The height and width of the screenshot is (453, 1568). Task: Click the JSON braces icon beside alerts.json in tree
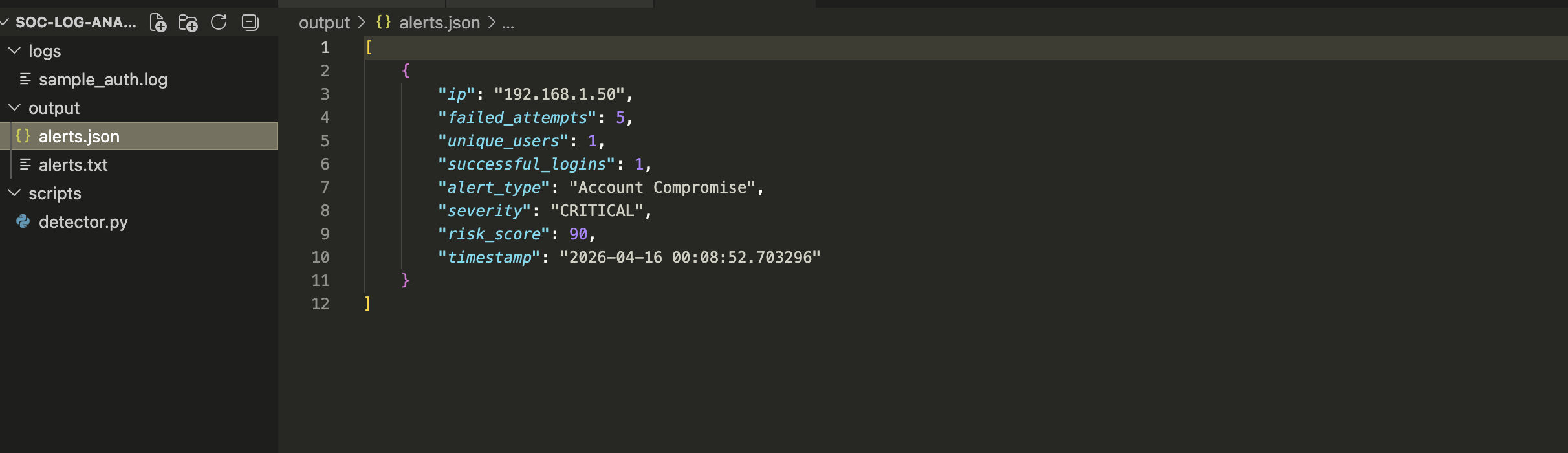(x=23, y=135)
